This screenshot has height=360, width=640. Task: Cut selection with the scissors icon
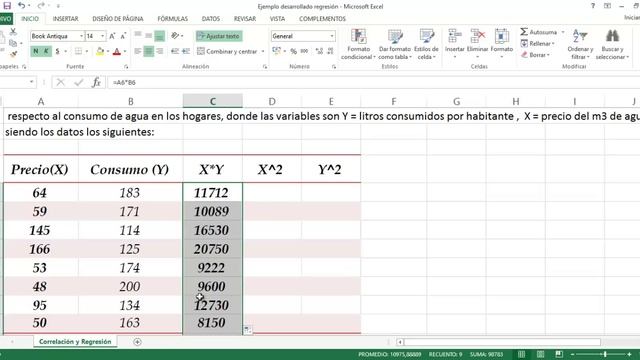click(13, 31)
